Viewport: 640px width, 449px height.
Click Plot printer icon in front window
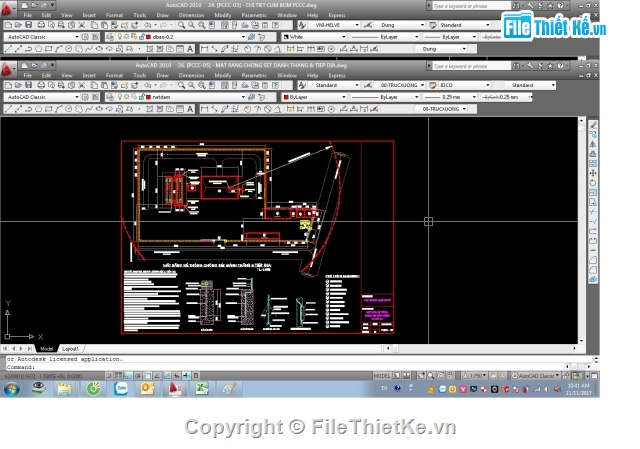tap(41, 85)
